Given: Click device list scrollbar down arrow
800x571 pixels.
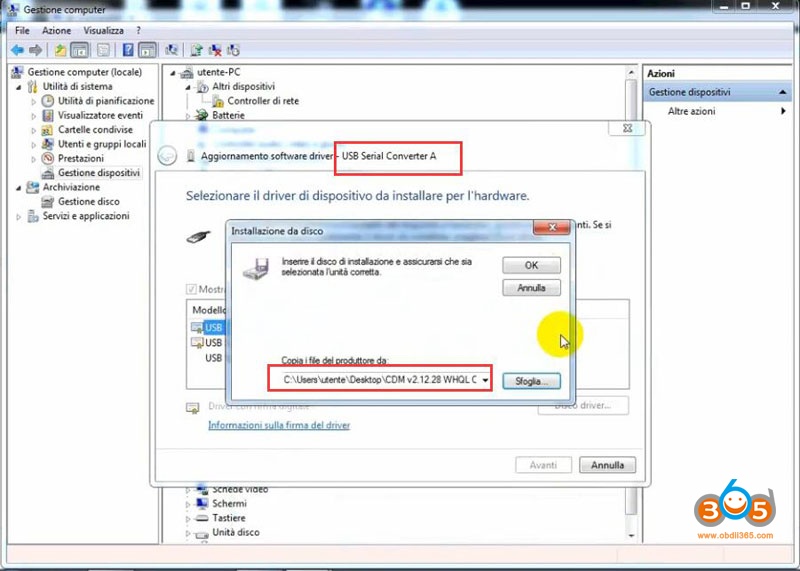Looking at the screenshot, I should pyautogui.click(x=632, y=535).
